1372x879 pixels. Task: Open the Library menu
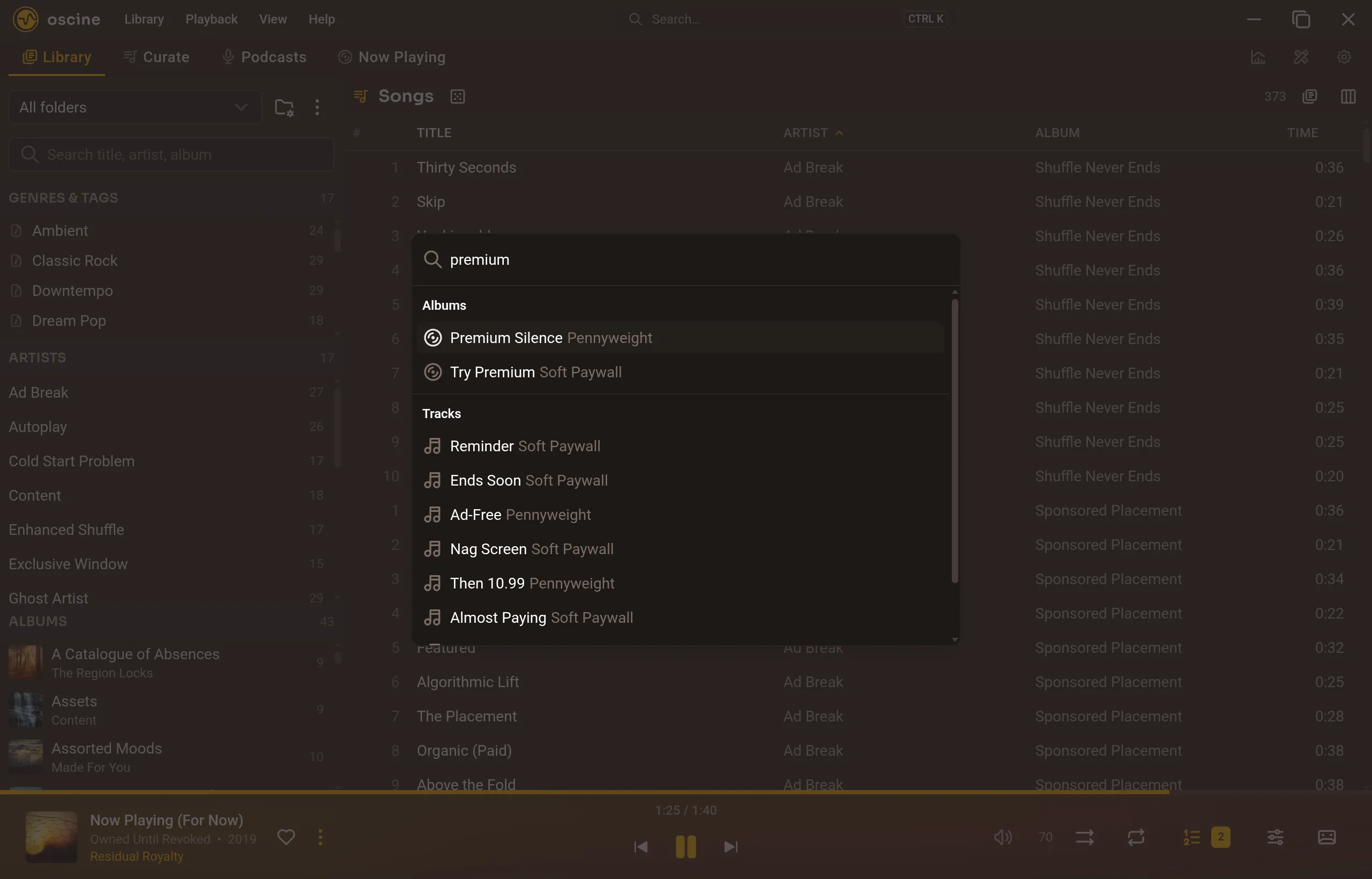coord(144,19)
